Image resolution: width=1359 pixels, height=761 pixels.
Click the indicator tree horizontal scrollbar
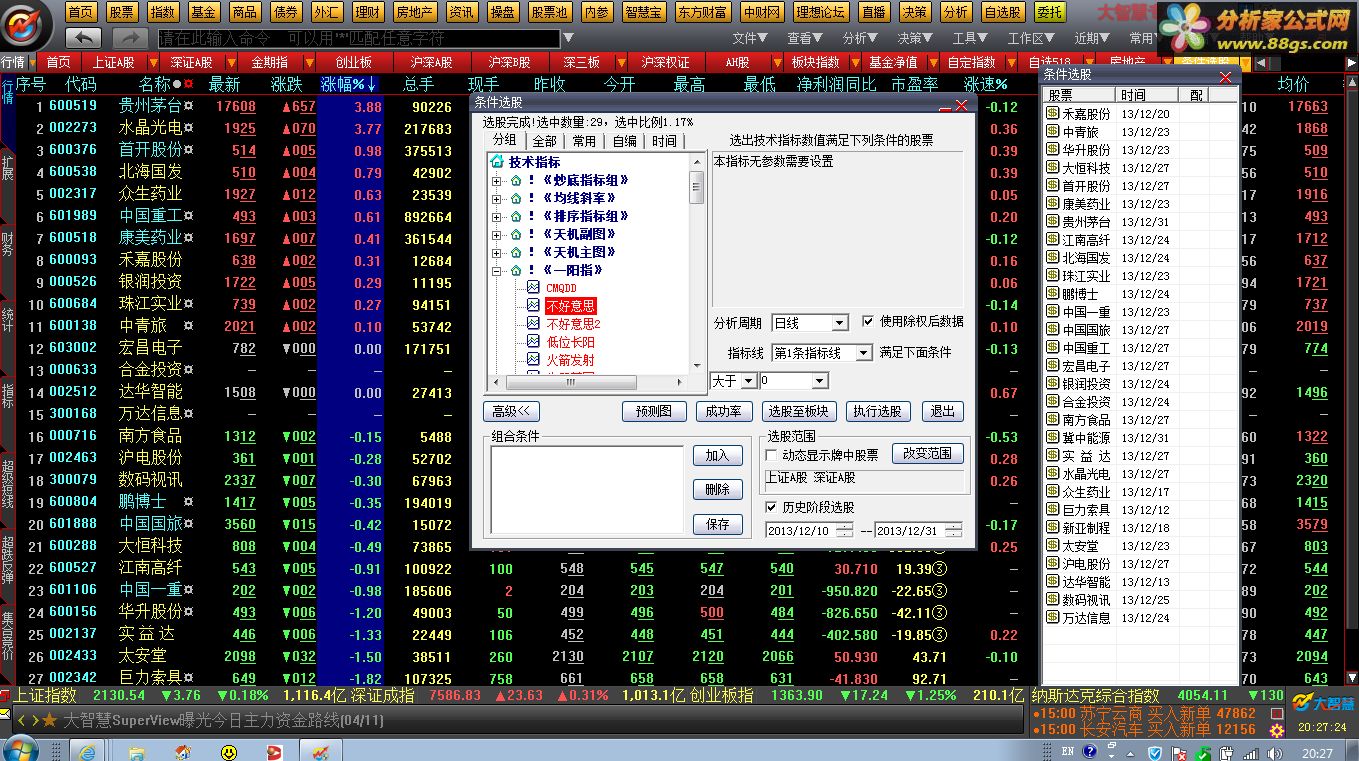tap(589, 383)
